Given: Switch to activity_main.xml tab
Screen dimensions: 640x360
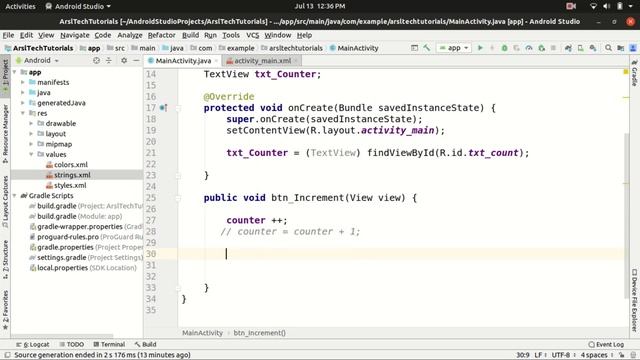Looking at the screenshot, I should [x=262, y=61].
